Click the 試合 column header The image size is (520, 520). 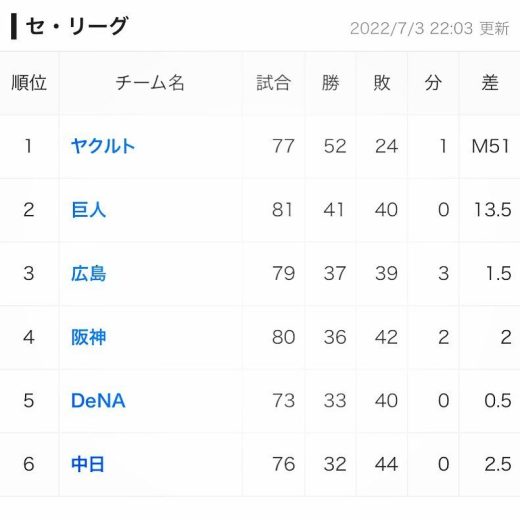[273, 83]
